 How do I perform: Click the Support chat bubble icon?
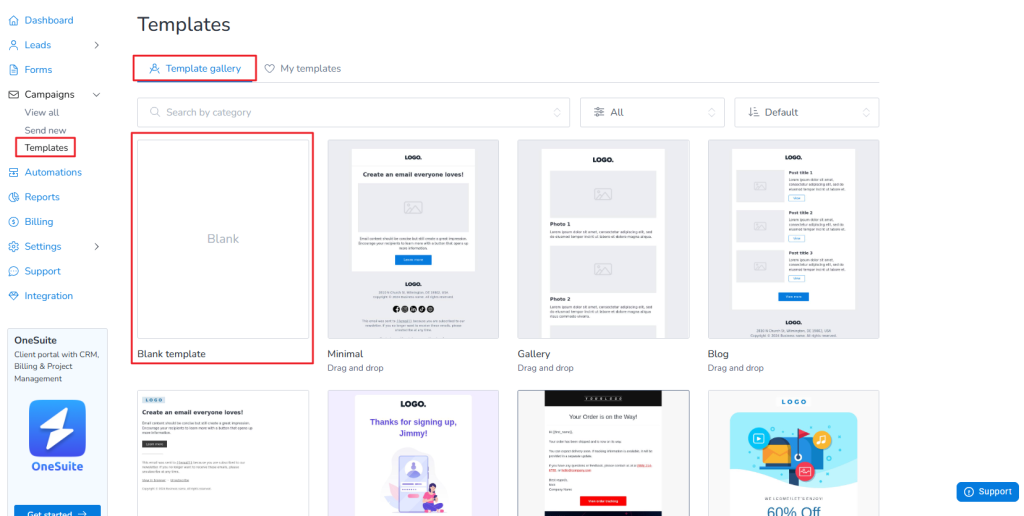point(13,271)
